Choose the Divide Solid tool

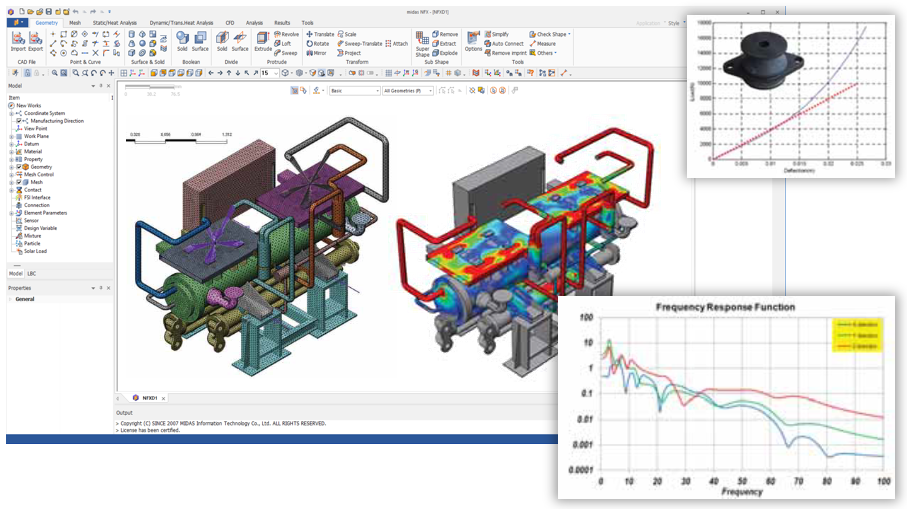pyautogui.click(x=222, y=41)
